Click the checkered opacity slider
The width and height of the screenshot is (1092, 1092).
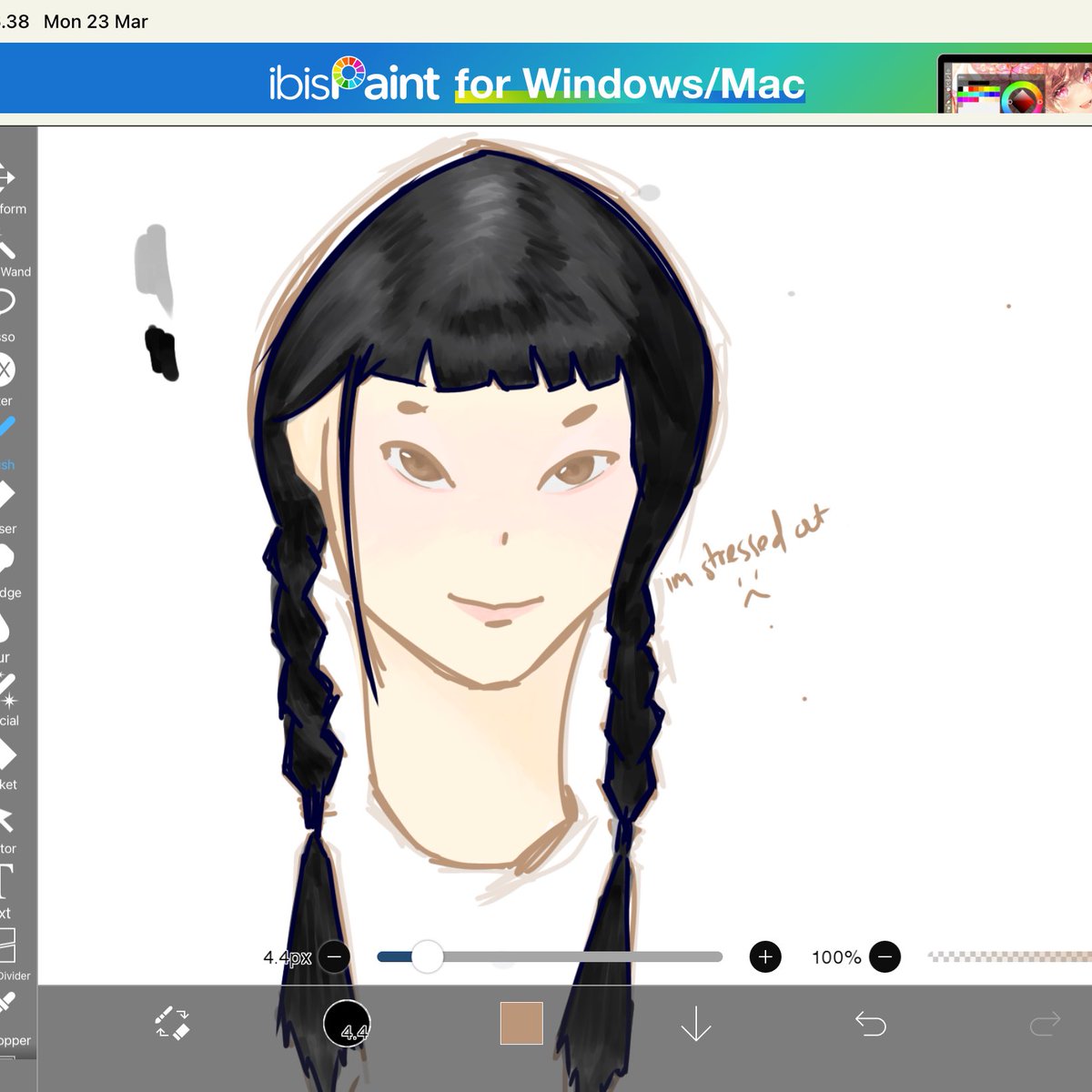1009,956
